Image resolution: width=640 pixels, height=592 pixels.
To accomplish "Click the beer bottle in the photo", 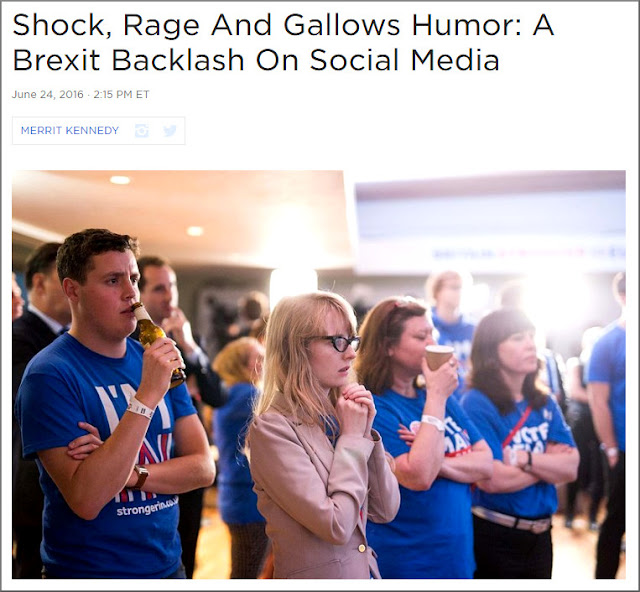I will pos(158,344).
